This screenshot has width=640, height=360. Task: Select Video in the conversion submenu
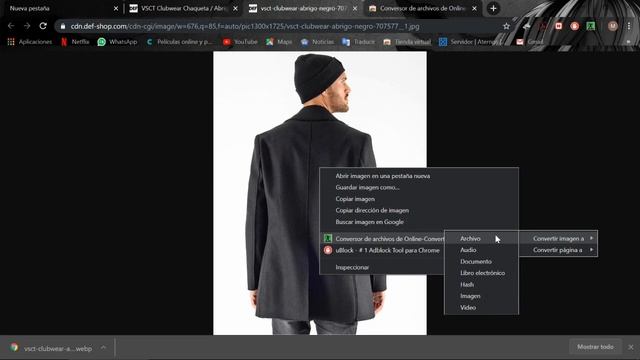[482, 307]
